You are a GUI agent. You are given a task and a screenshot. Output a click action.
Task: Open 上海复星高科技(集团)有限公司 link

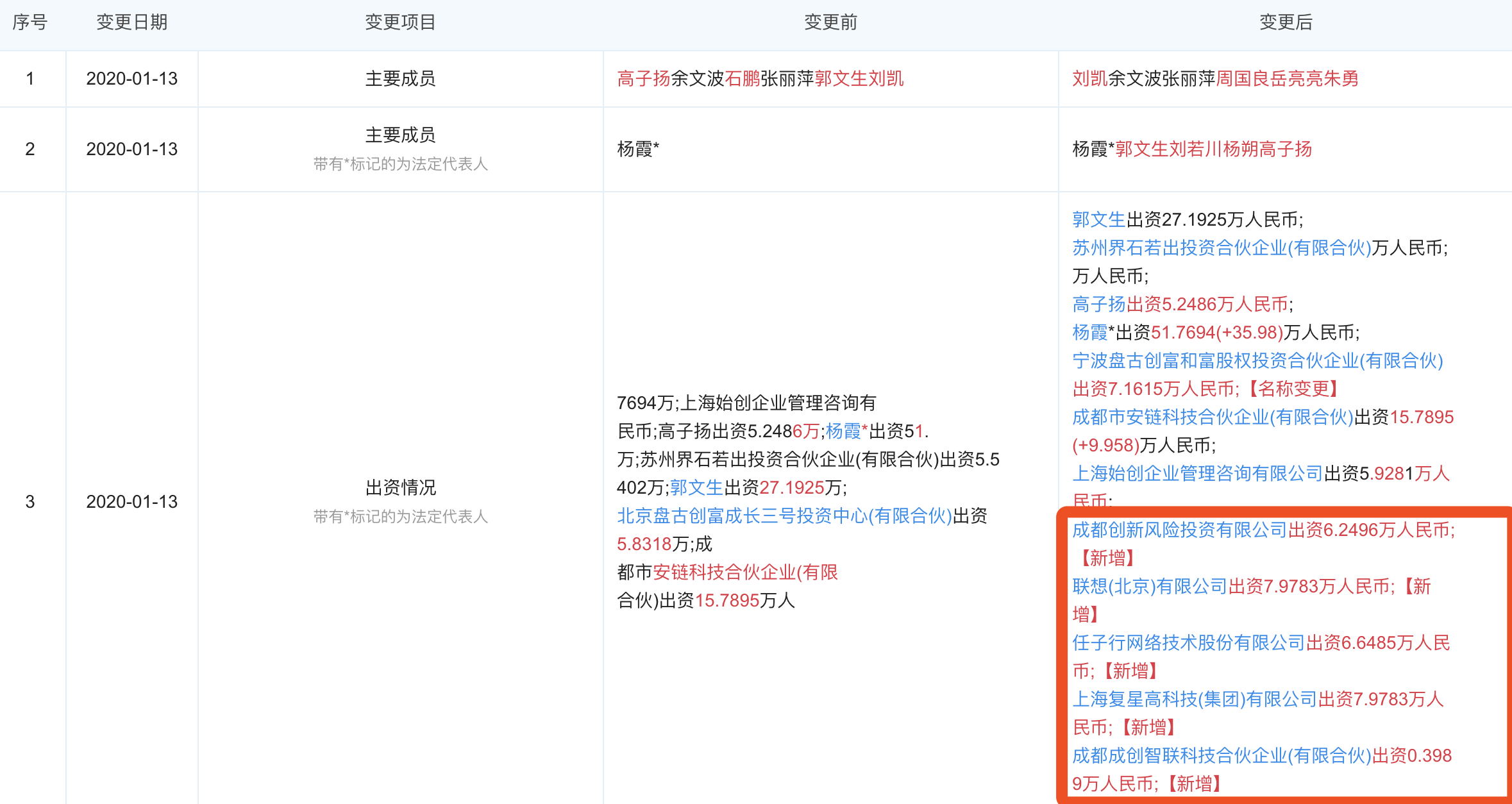[x=1195, y=699]
